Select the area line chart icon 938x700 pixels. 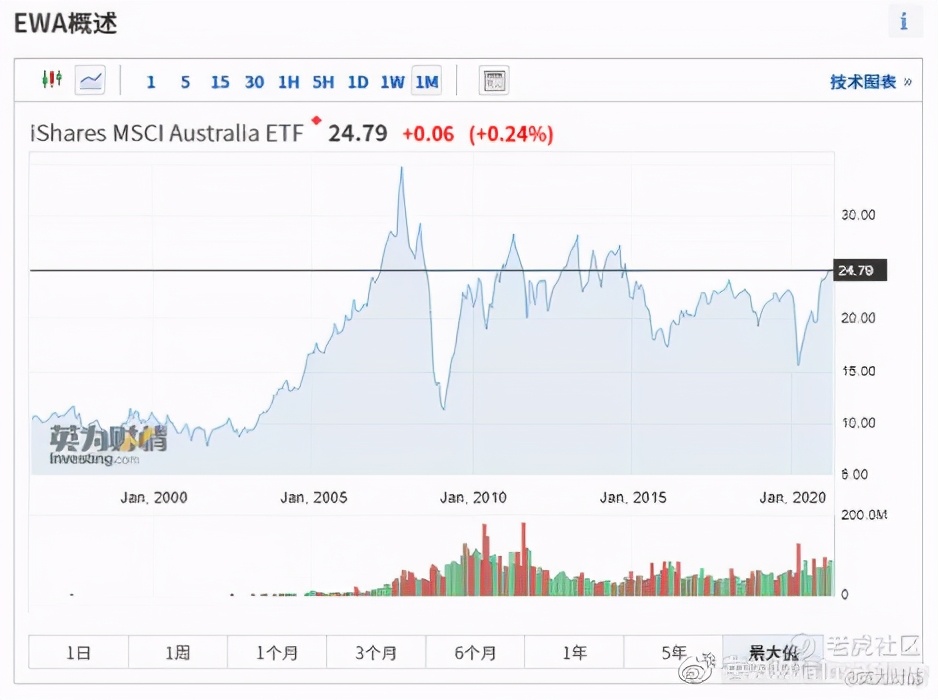90,80
